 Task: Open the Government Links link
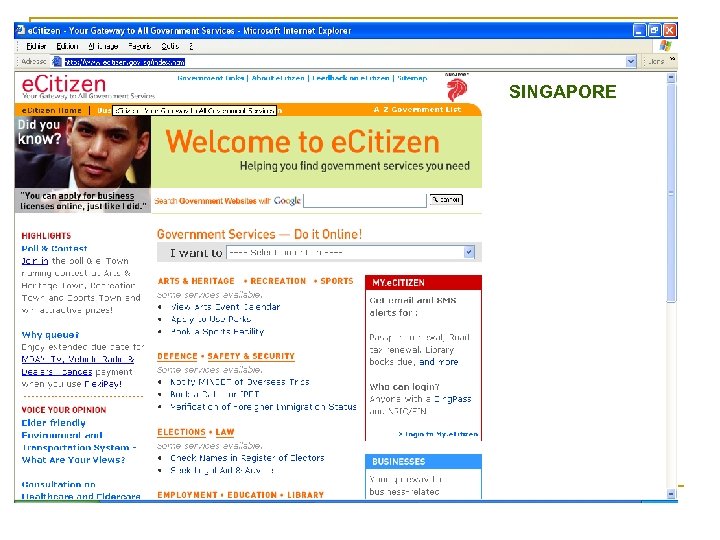pos(210,78)
